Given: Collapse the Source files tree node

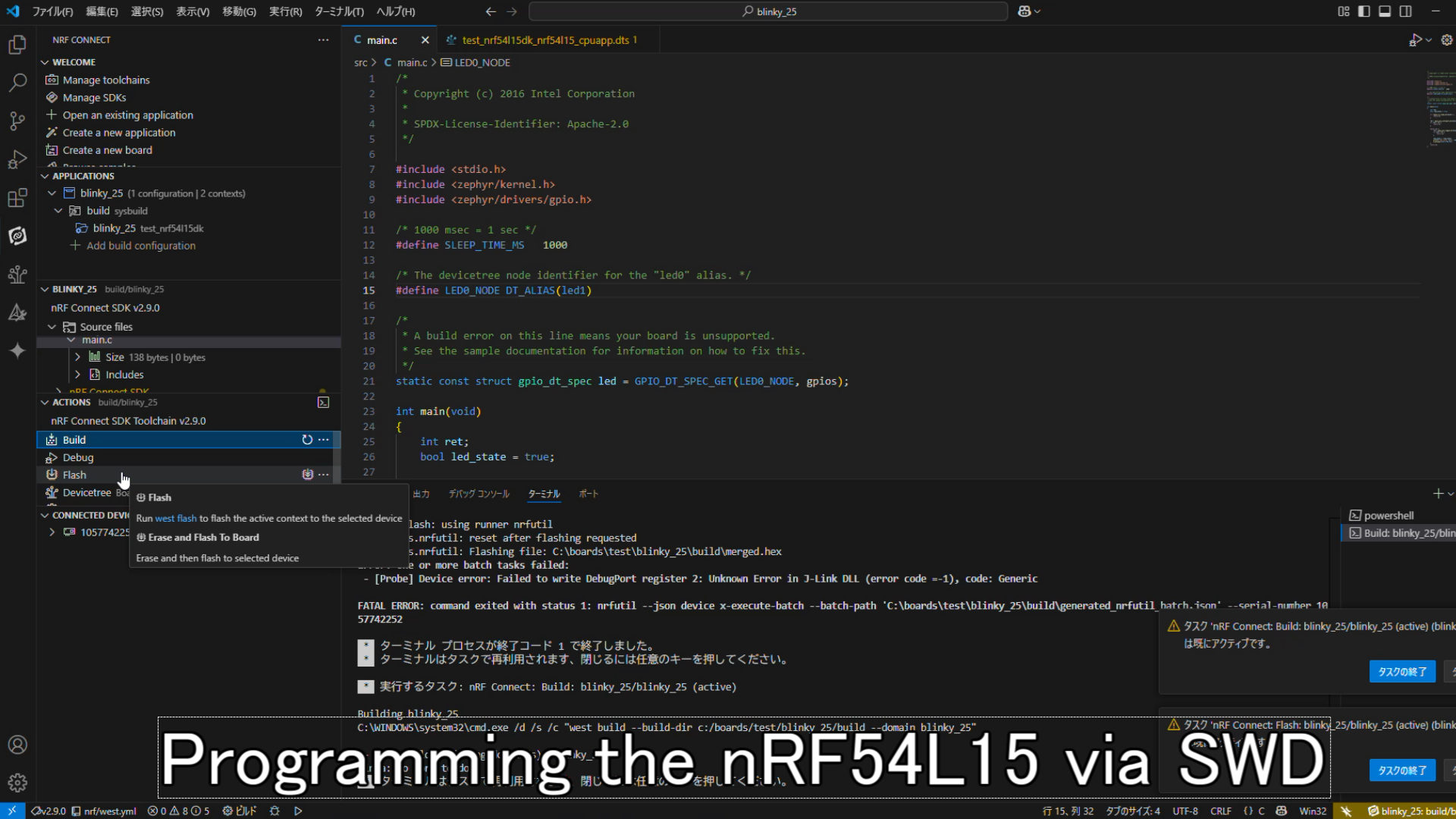Looking at the screenshot, I should [x=52, y=326].
